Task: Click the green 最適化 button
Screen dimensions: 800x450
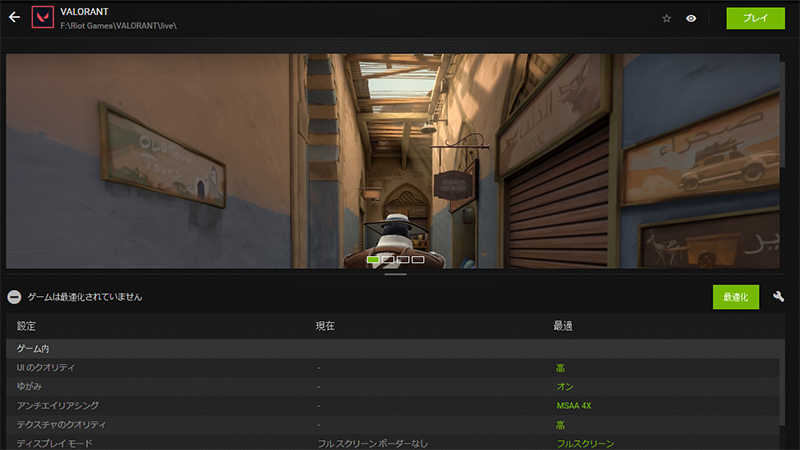Action: point(735,297)
